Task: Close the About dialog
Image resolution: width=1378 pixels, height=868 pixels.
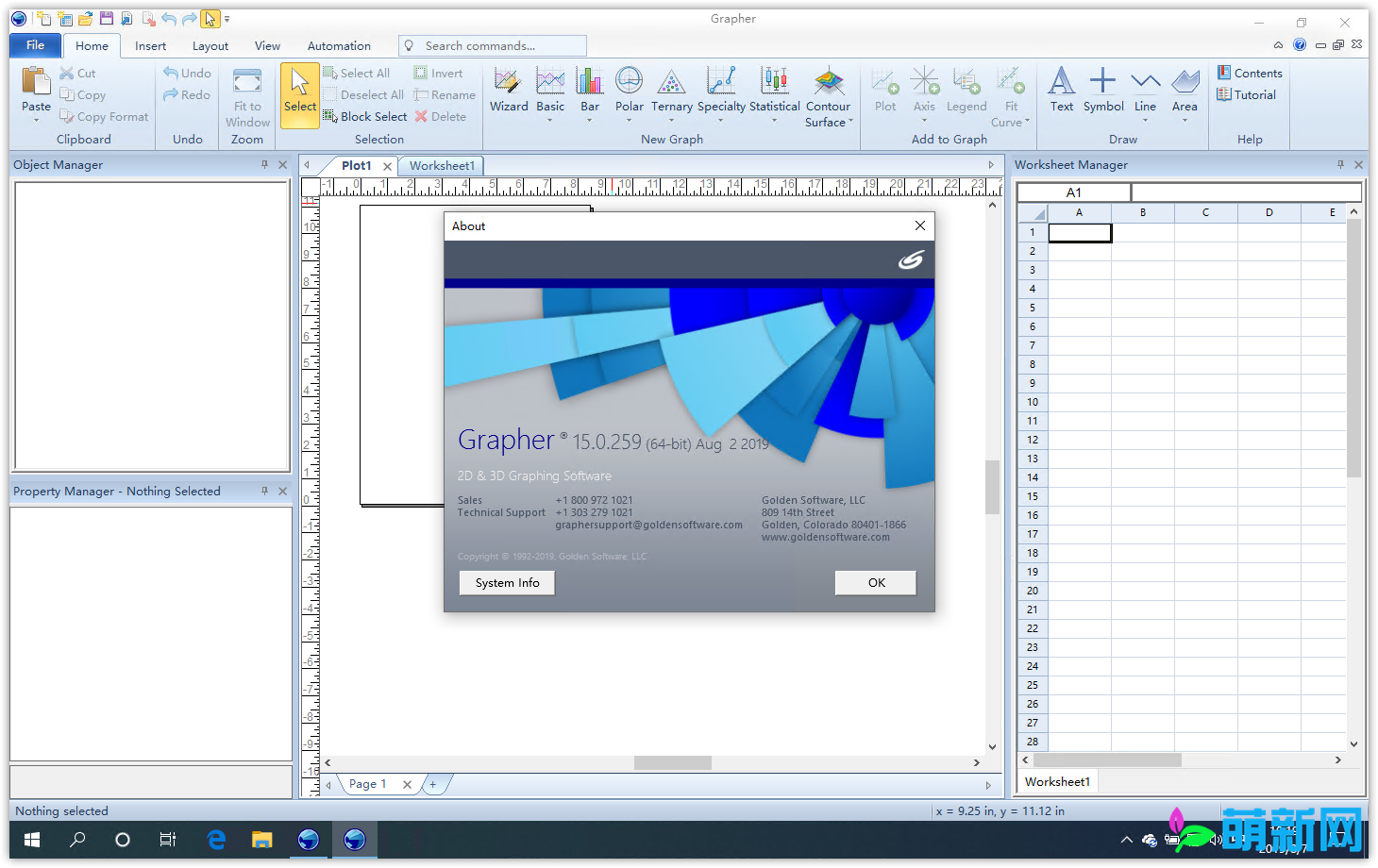Action: (x=920, y=225)
